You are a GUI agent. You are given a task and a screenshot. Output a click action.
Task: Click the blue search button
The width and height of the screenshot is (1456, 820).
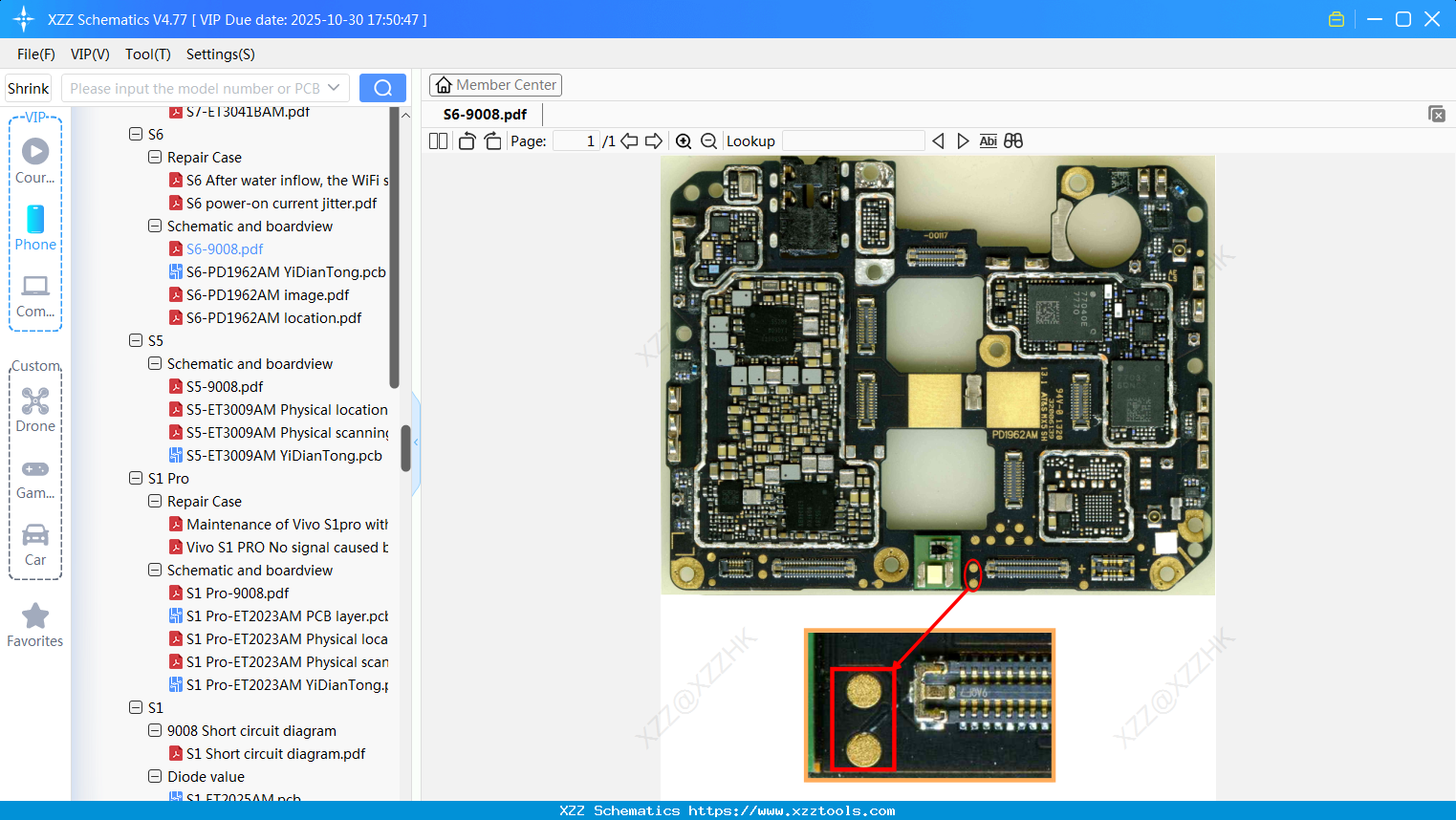pos(382,88)
